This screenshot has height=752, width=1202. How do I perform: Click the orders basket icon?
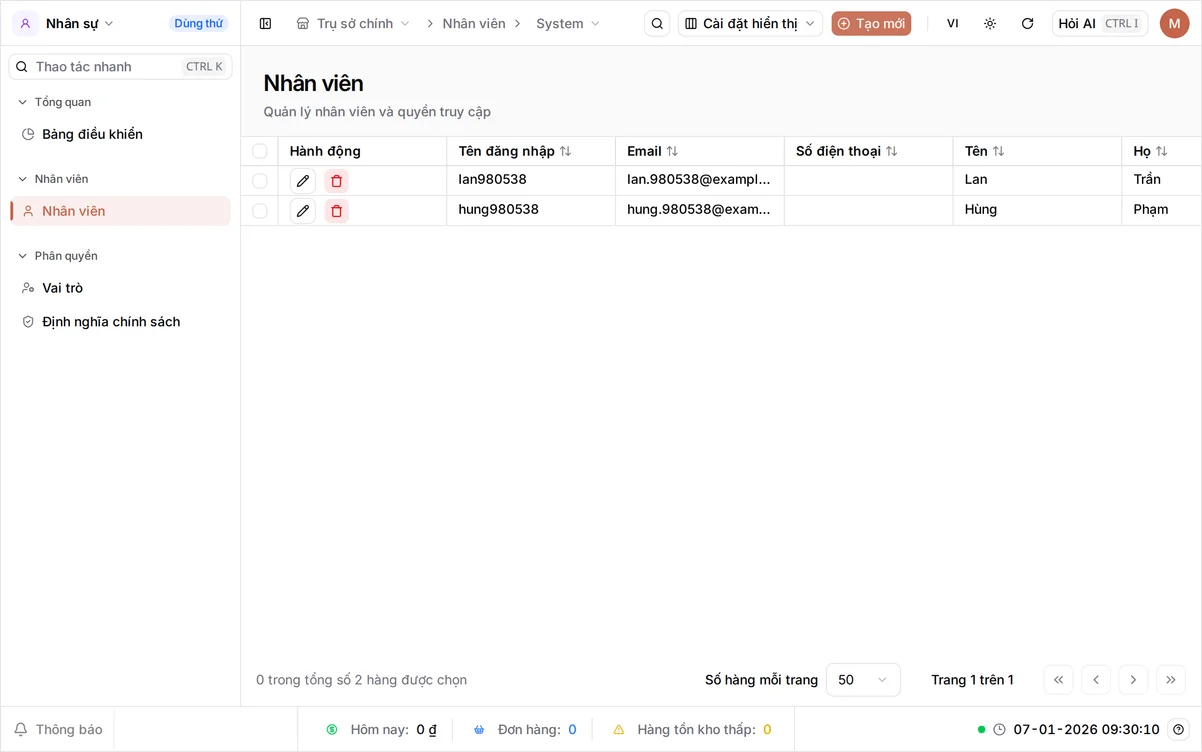pos(479,730)
